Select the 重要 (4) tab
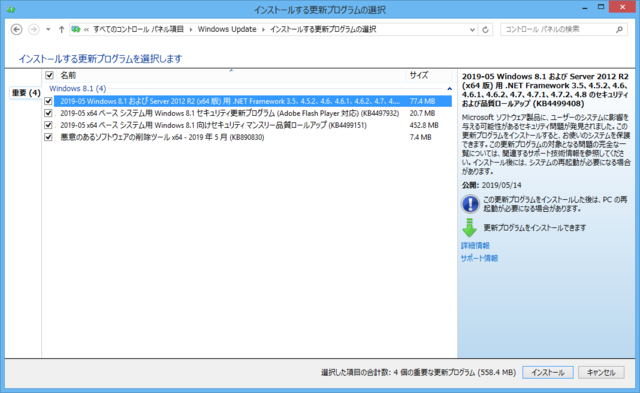640x393 pixels. click(26, 93)
